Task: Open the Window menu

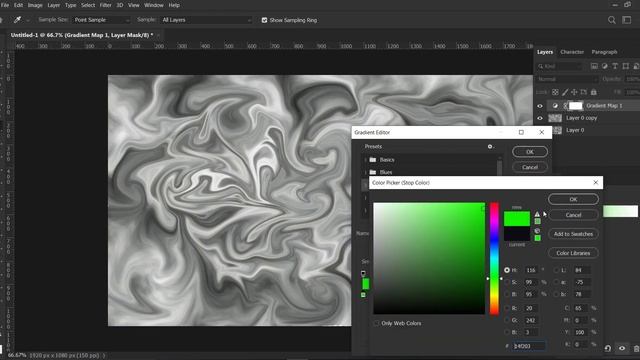Action: point(154,5)
